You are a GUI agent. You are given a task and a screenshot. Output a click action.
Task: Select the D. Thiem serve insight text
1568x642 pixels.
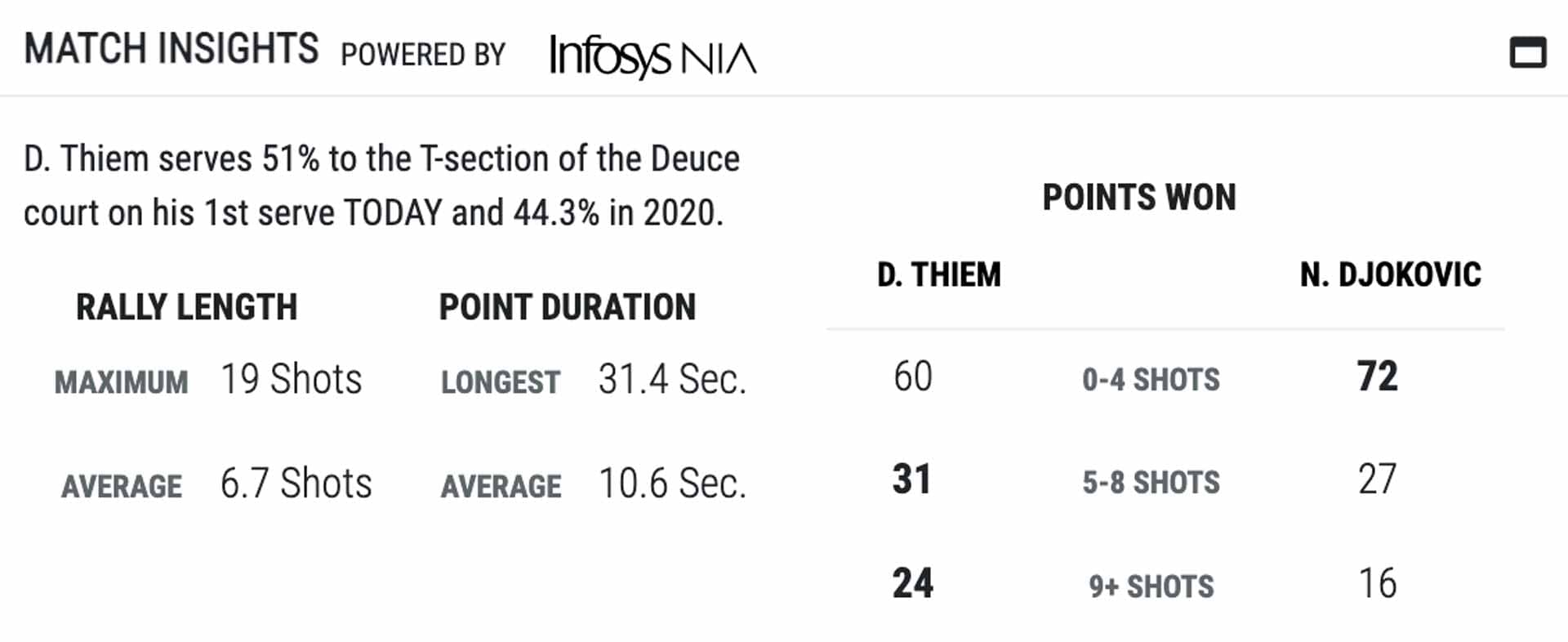(382, 185)
